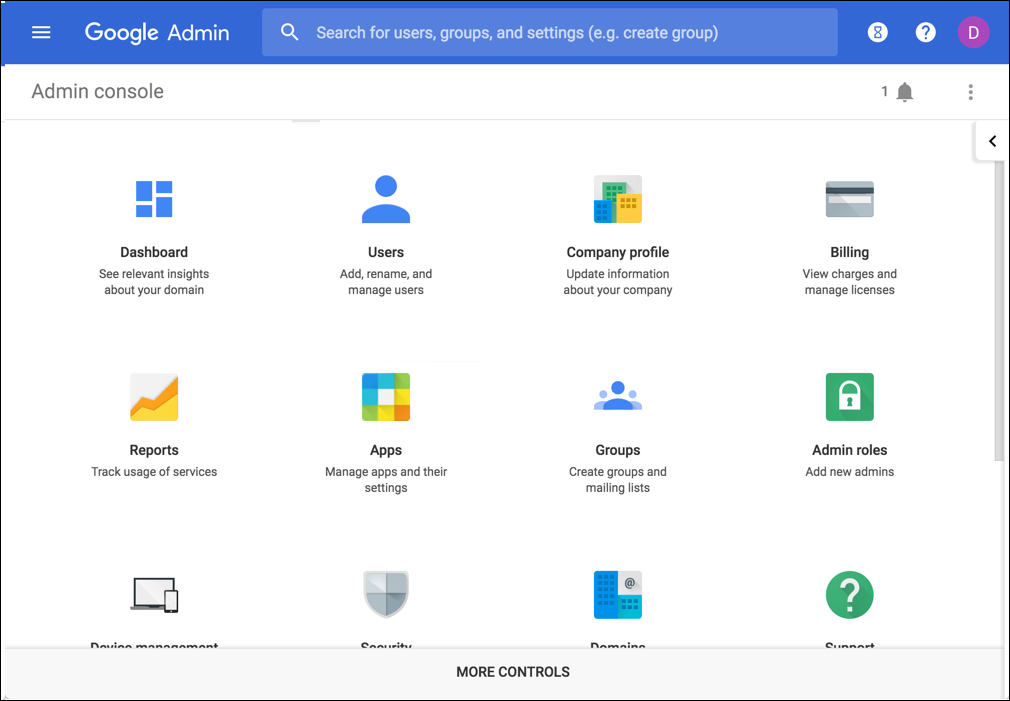This screenshot has height=701, width=1010.
Task: Open the Reports chart icon
Action: click(154, 397)
